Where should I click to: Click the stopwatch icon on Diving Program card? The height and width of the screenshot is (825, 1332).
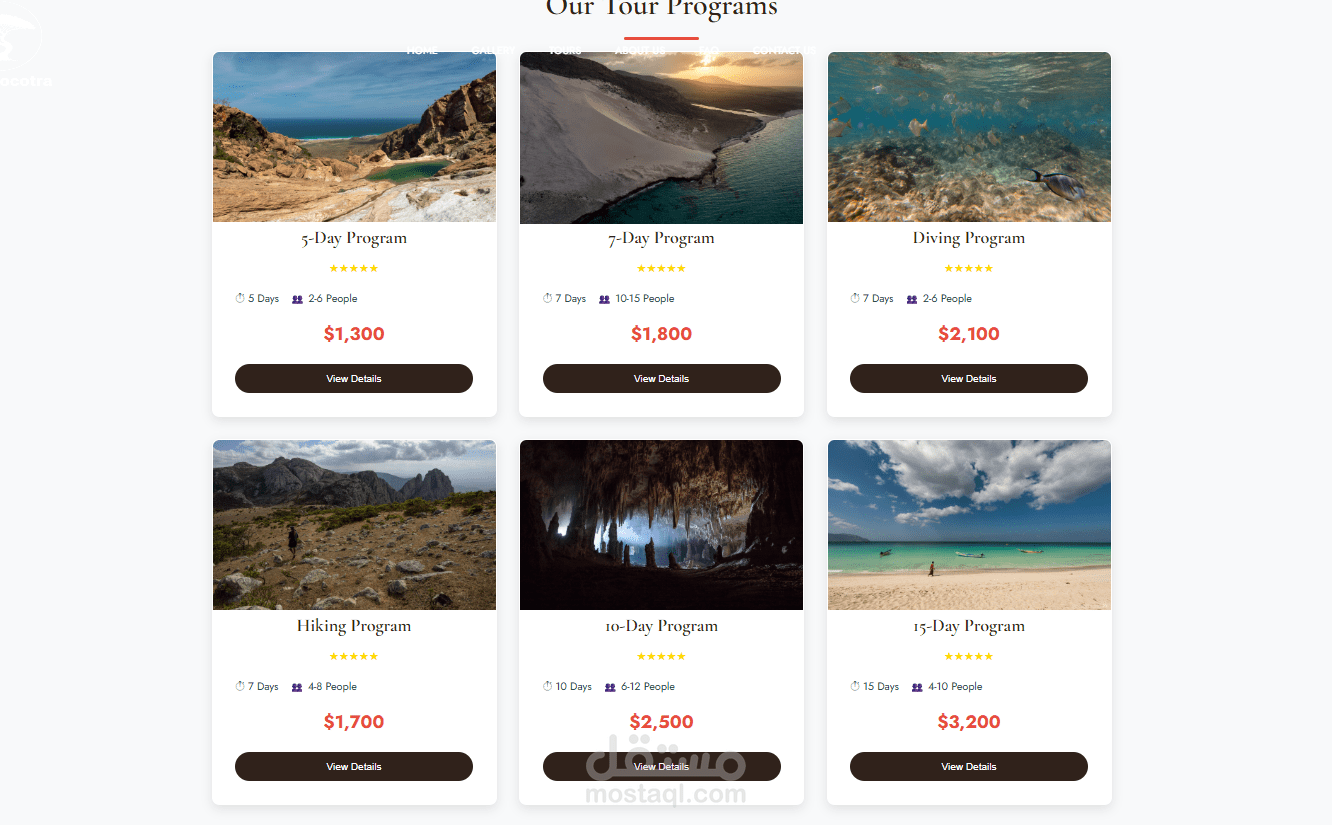point(855,298)
